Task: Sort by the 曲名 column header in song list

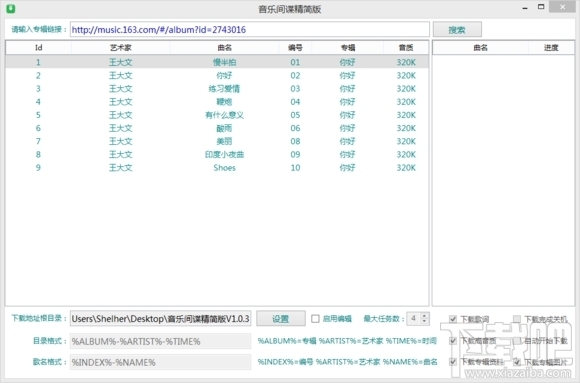Action: (x=225, y=48)
